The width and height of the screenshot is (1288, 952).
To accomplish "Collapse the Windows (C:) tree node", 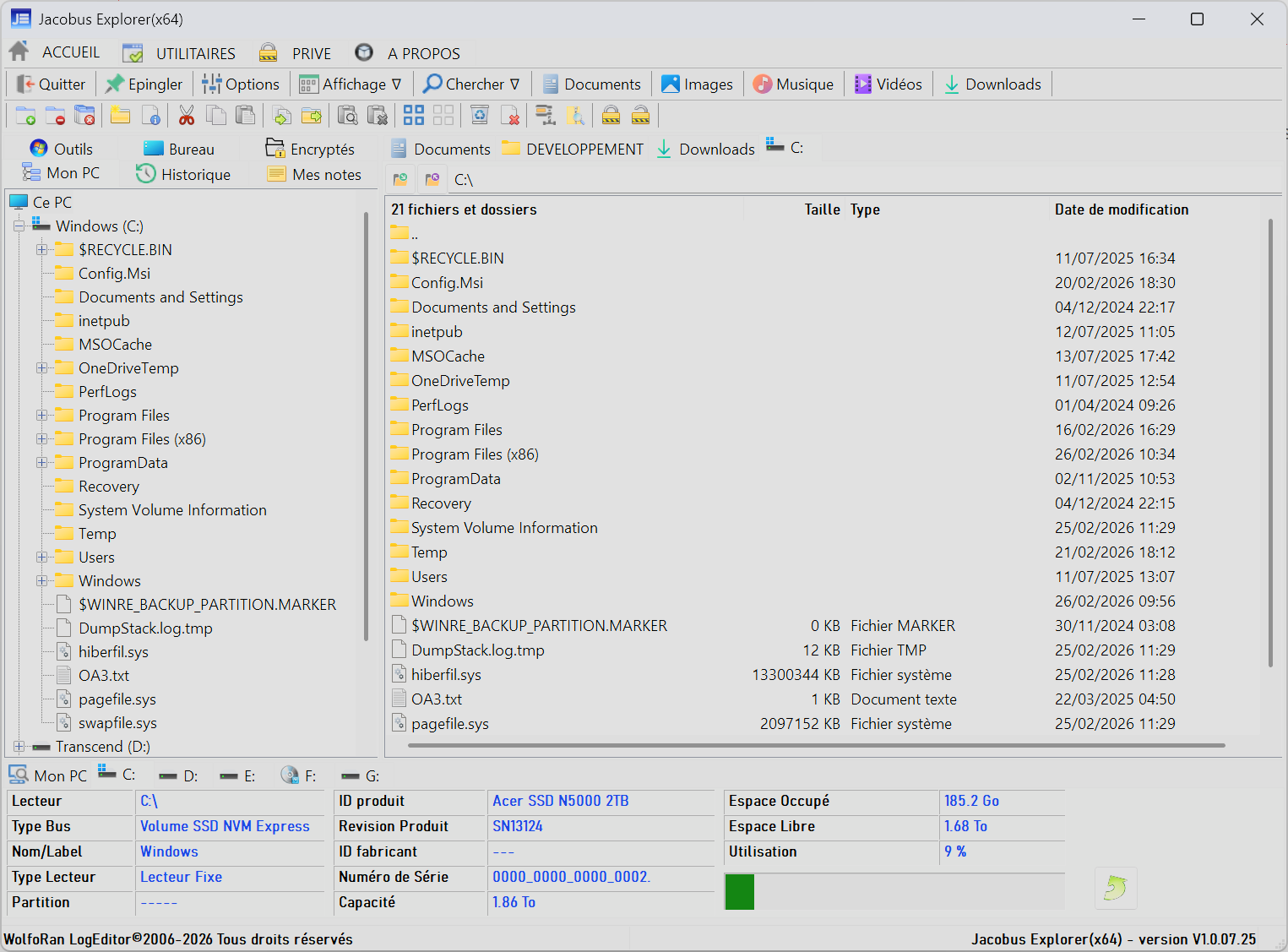I will click(x=19, y=226).
